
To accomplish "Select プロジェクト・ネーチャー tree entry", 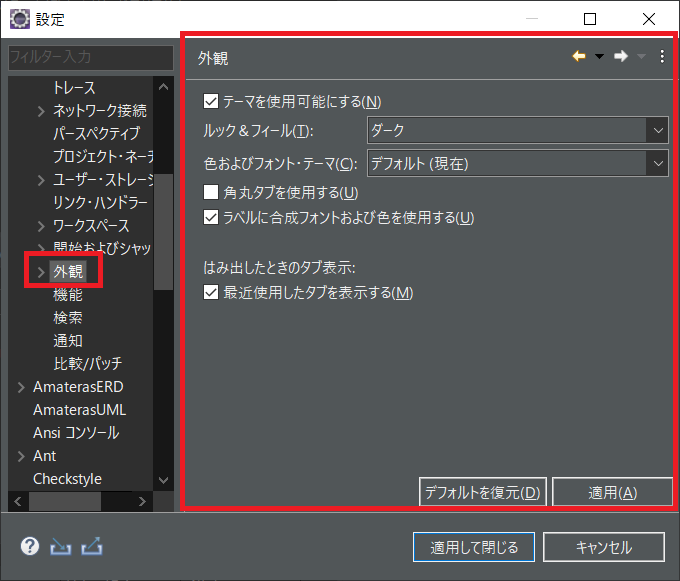I will (x=103, y=157).
